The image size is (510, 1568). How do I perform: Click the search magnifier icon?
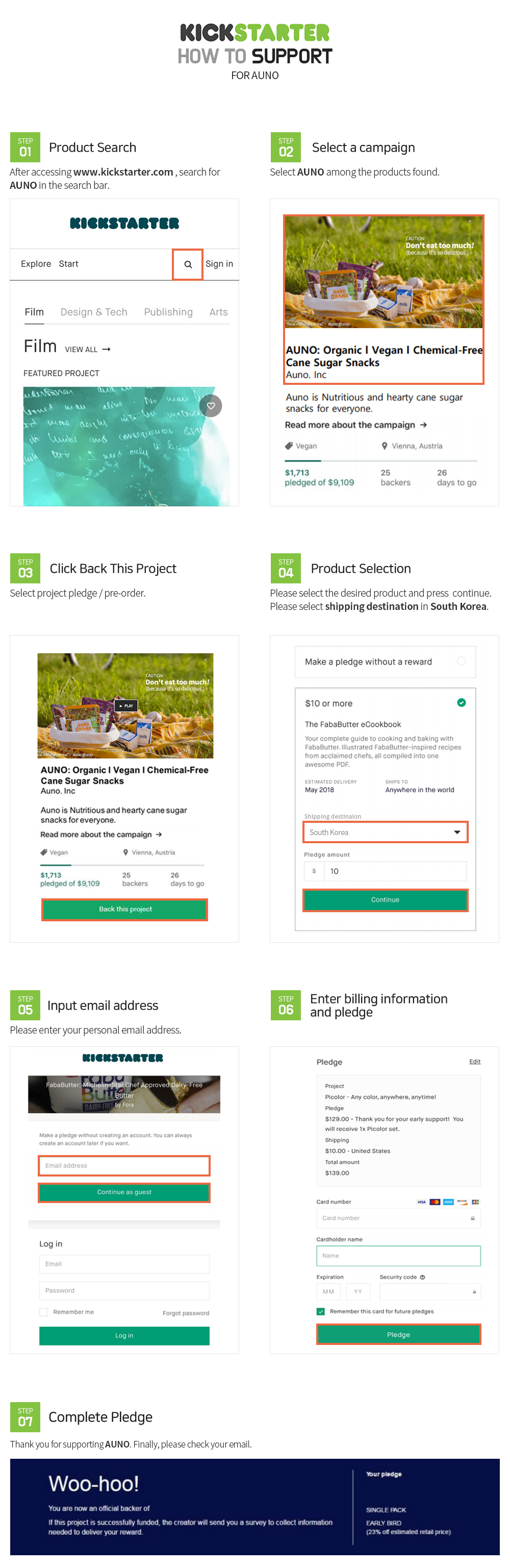click(188, 264)
